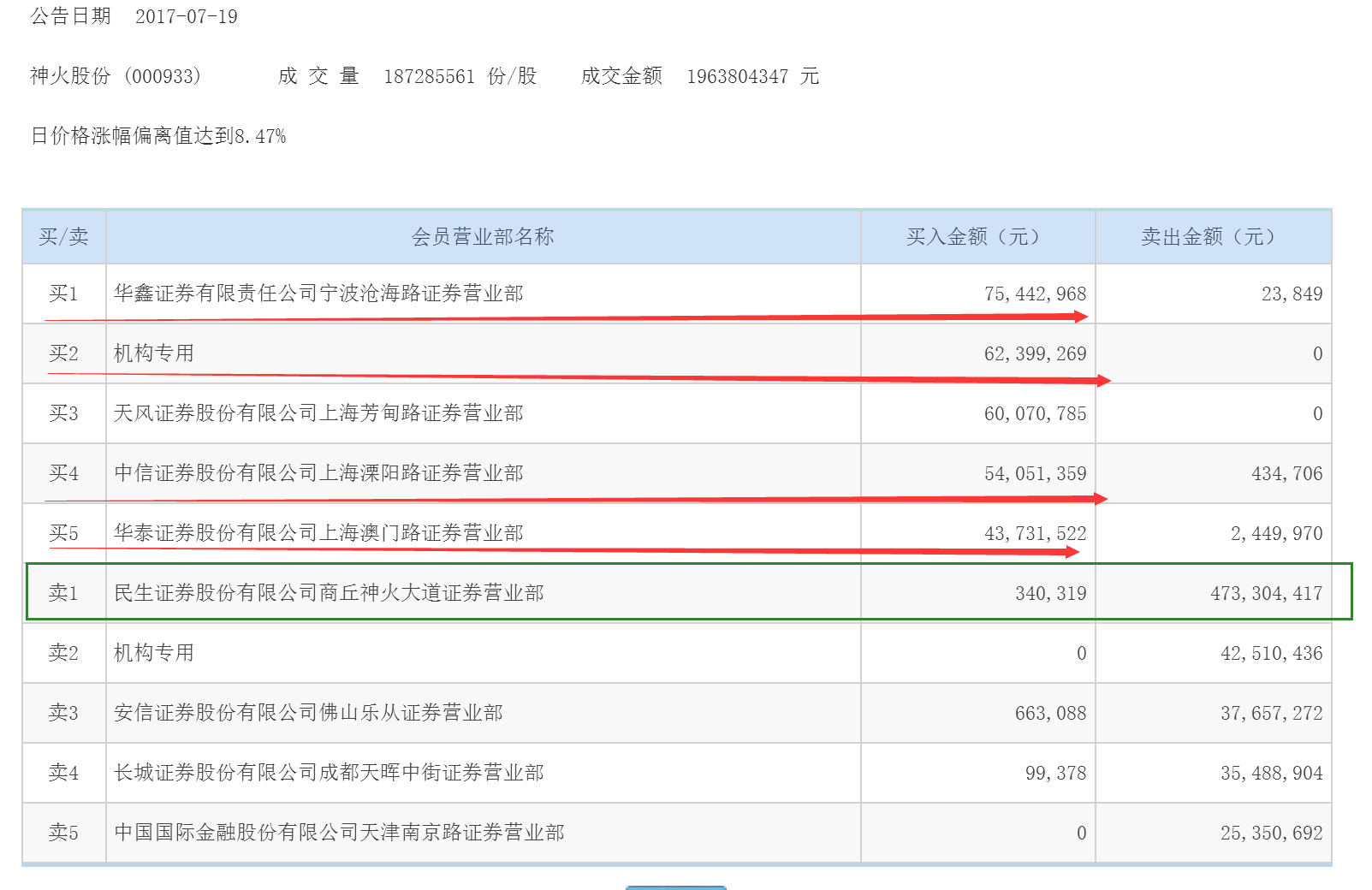The width and height of the screenshot is (1372, 890).
Task: Click sell amount 35,488,904
Action: (x=1271, y=773)
